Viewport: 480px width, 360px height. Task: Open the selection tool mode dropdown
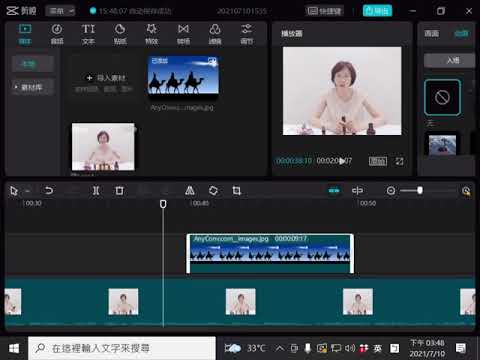coord(28,191)
